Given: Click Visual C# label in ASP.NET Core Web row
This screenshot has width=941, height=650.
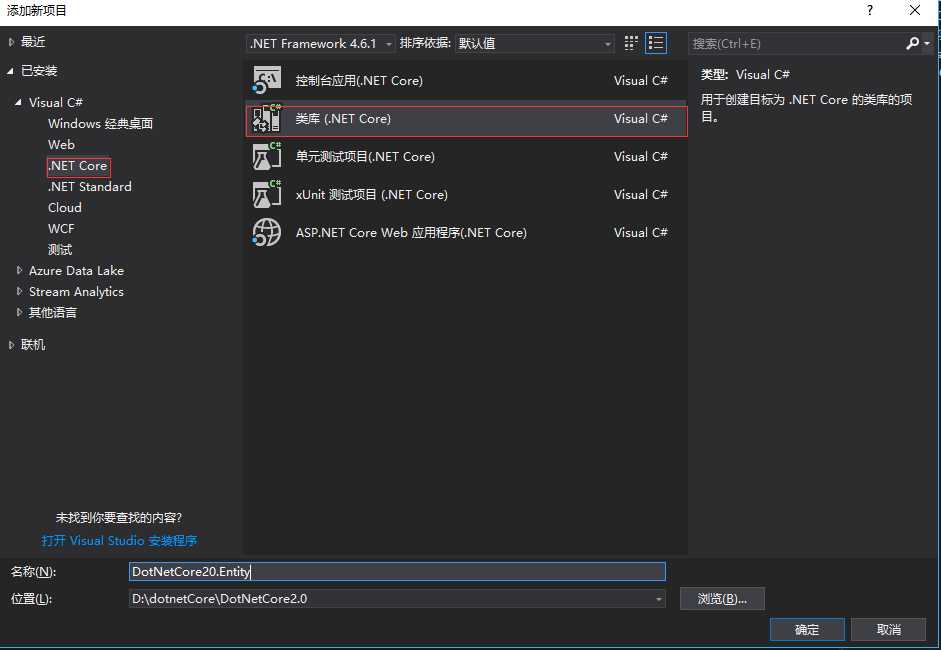Looking at the screenshot, I should [641, 232].
